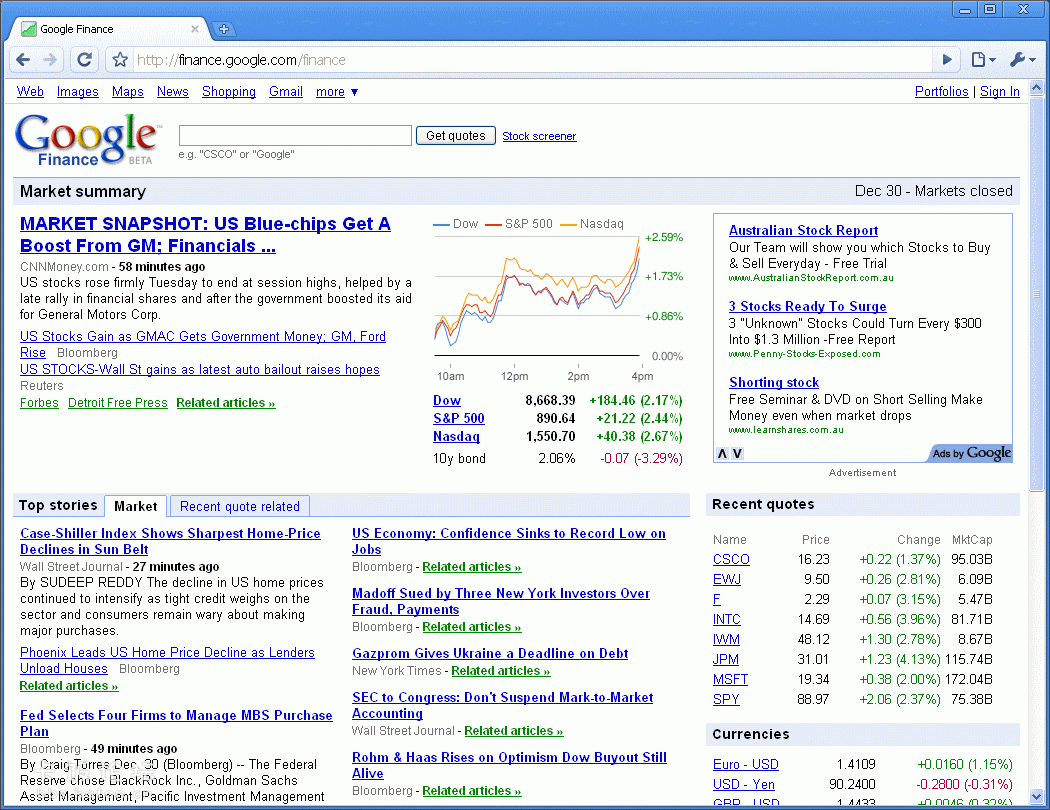This screenshot has height=810, width=1050.
Task: Bookmark this page with the star icon
Action: pyautogui.click(x=119, y=60)
